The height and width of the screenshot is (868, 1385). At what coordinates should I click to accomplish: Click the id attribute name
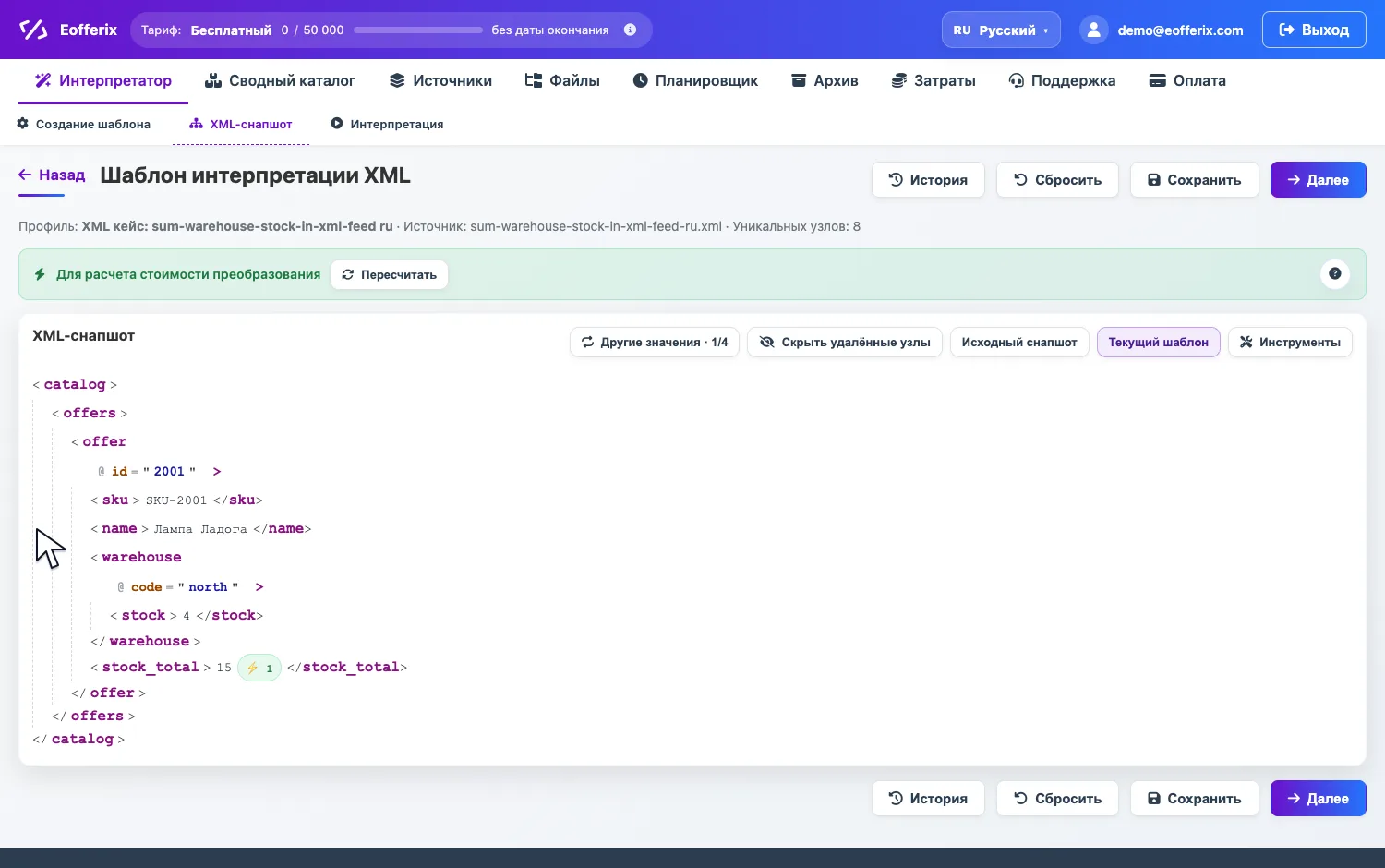[120, 471]
